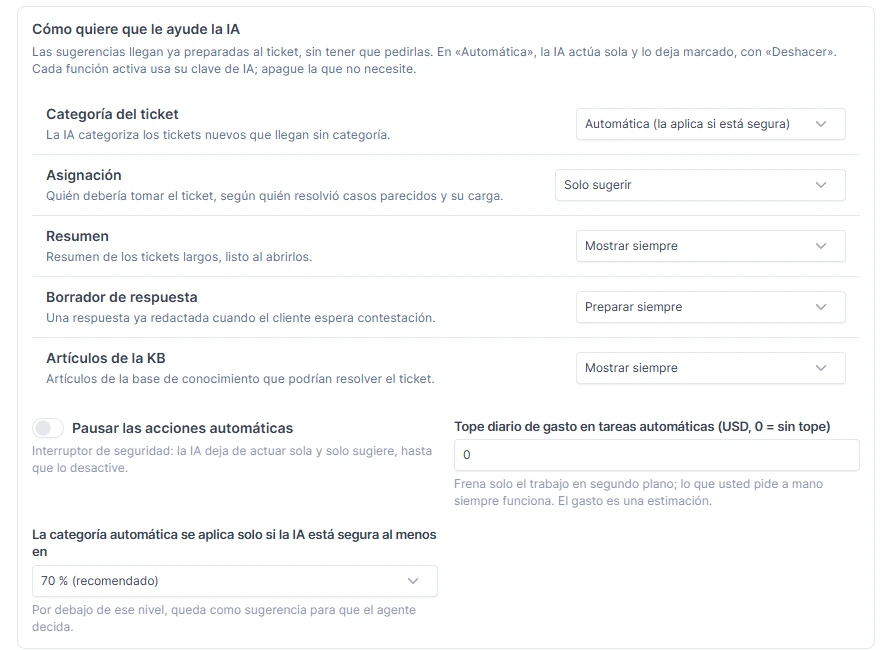Click the text 'Una respuesta ya redactada'
Viewport: 892px width, 650px height.
[x=128, y=318]
